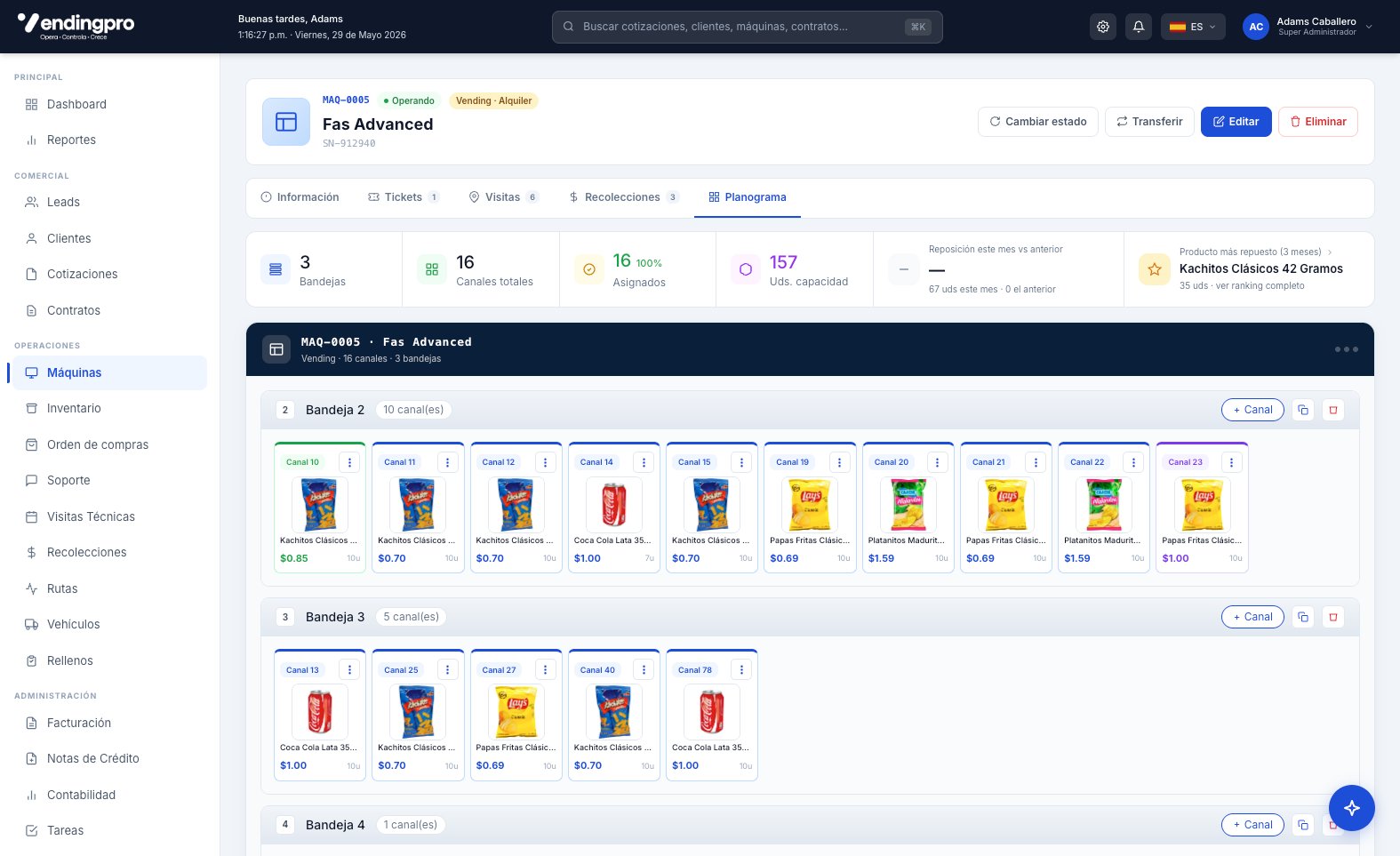The image size is (1400, 856).
Task: Click the search field for cotizaciones, clientes
Action: click(748, 27)
